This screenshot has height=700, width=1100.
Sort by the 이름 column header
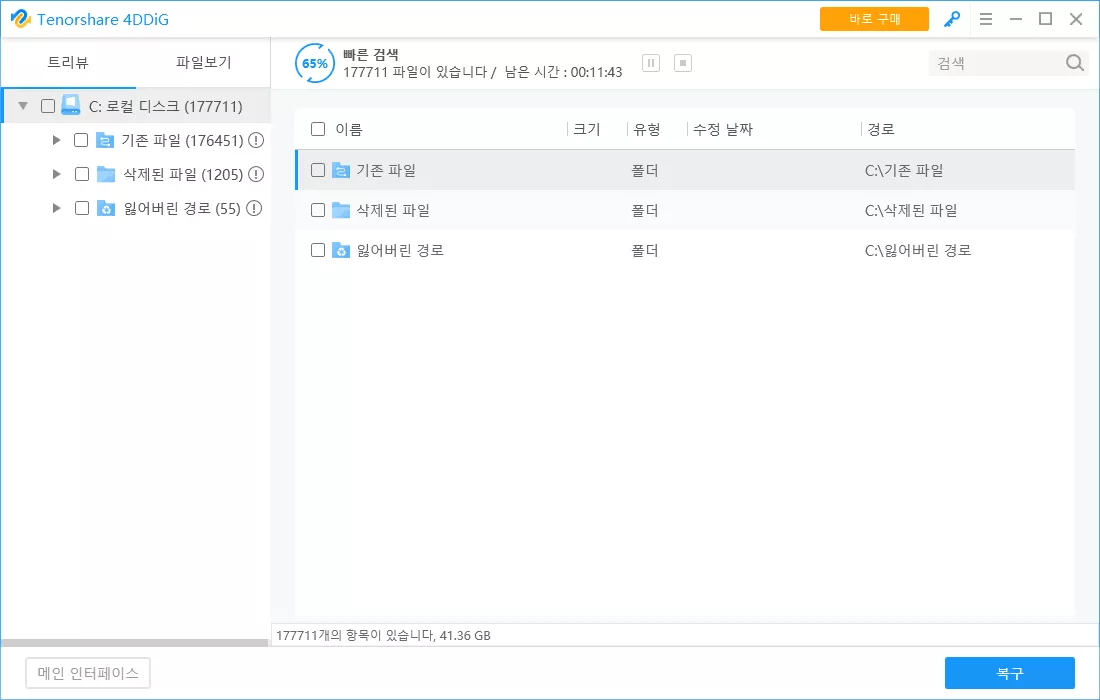click(349, 130)
